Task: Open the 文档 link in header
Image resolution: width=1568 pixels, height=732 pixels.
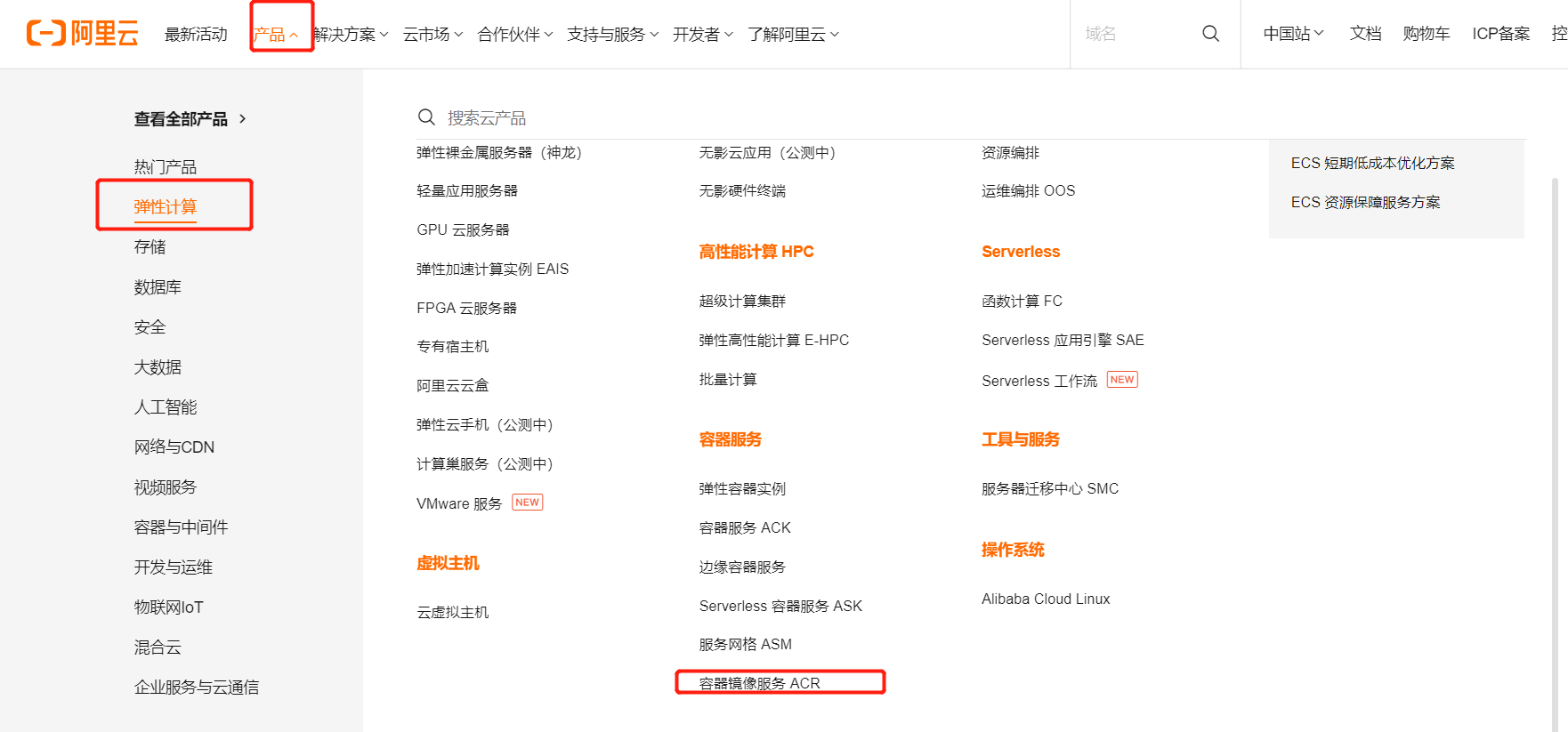Action: point(1365,34)
